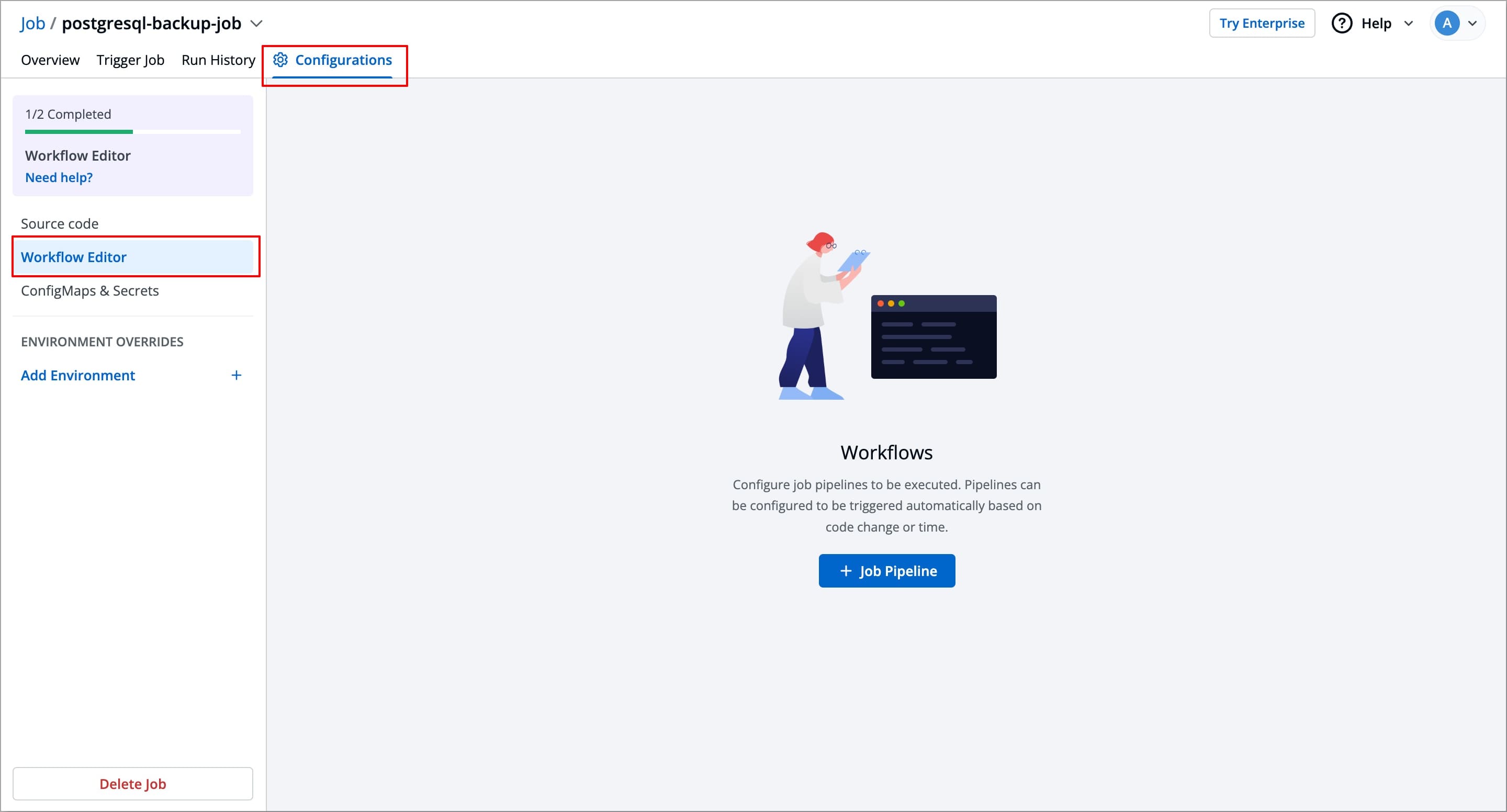Click the user avatar circle

pos(1447,23)
